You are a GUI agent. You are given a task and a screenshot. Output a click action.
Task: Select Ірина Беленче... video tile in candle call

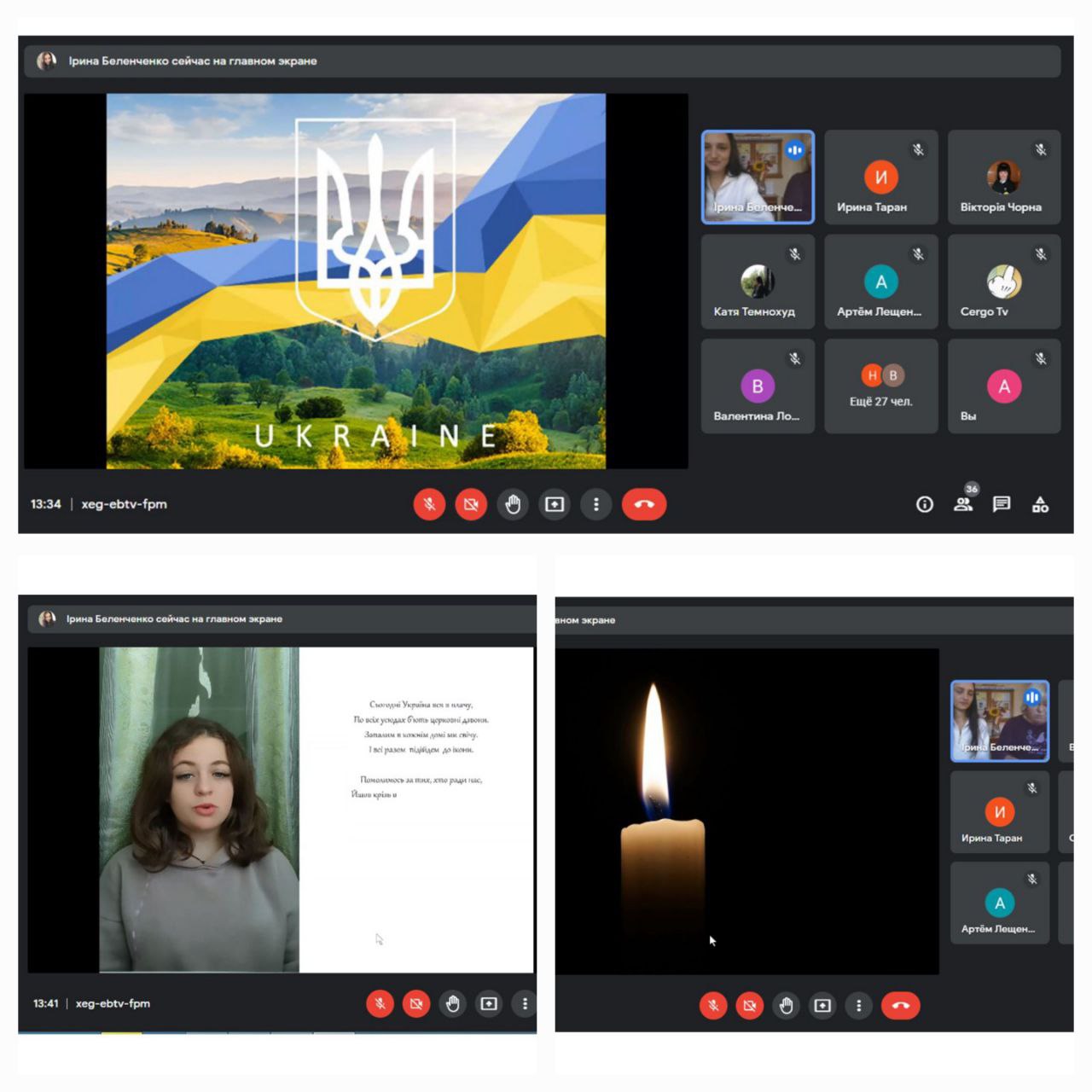(x=1000, y=721)
